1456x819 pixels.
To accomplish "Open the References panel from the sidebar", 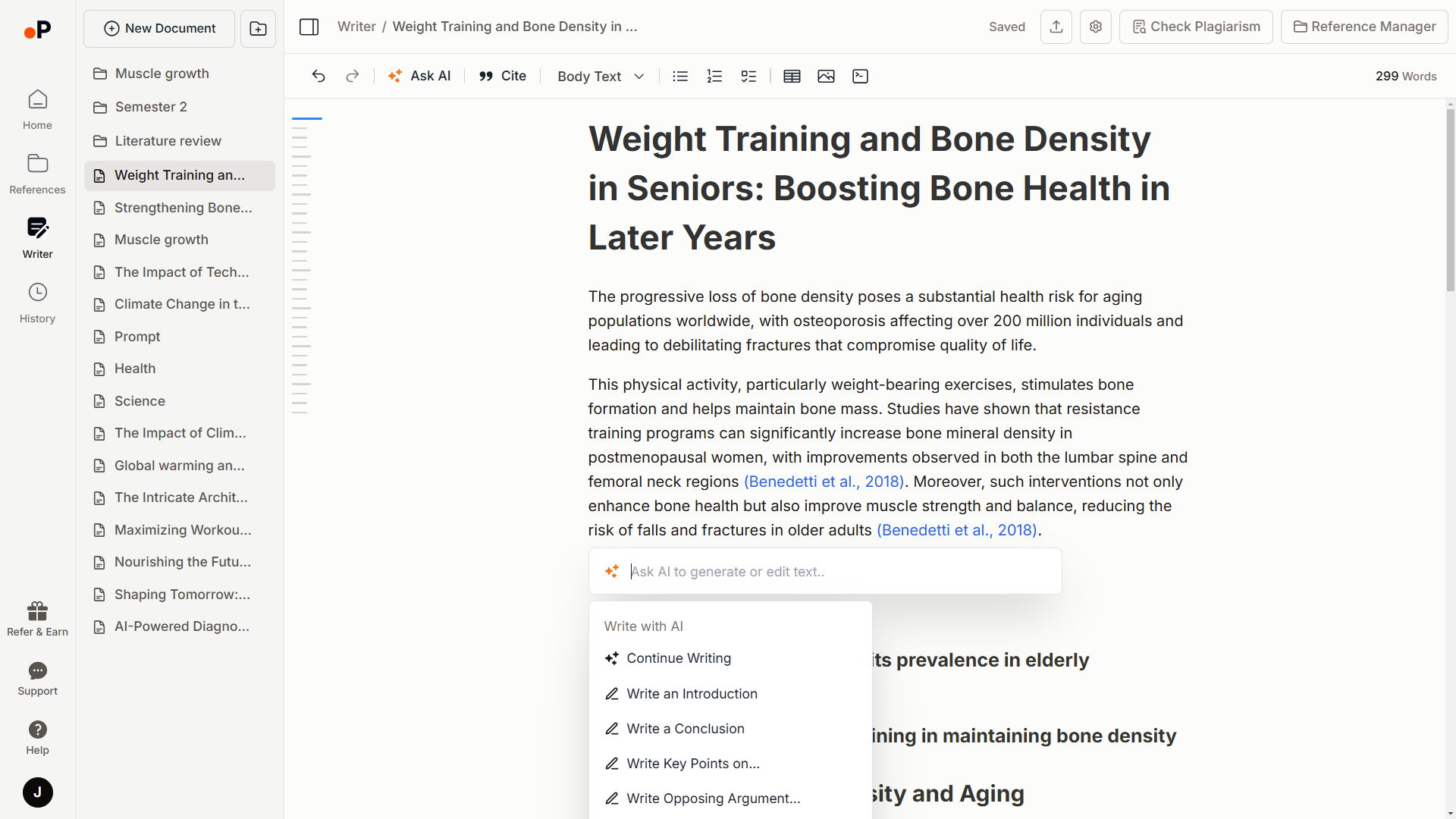I will pyautogui.click(x=36, y=173).
